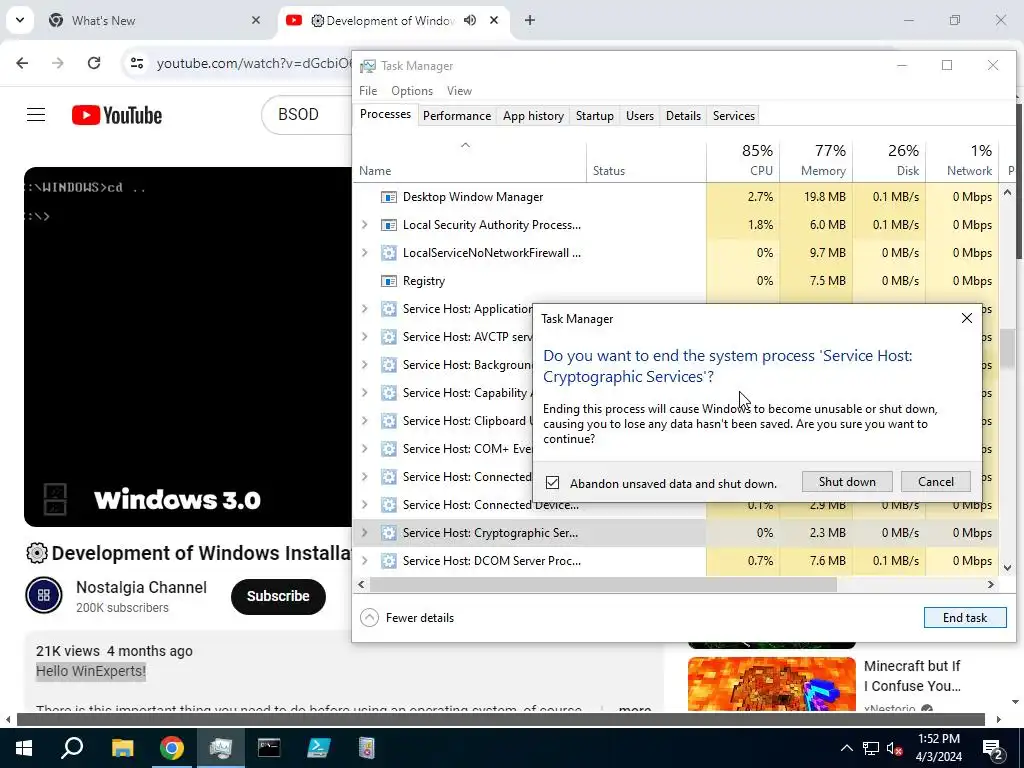Expand Service Host: Clipboard row

[x=364, y=421]
